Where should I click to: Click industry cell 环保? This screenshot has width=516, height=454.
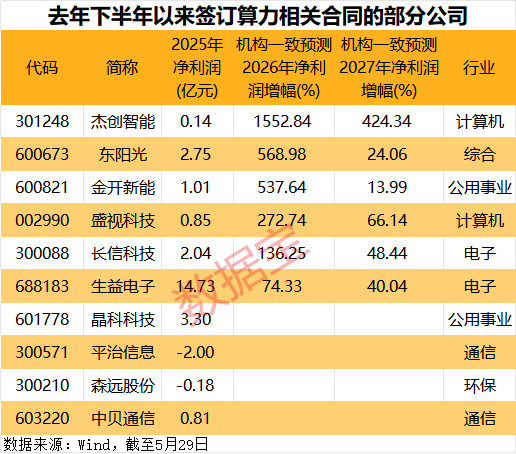click(x=479, y=385)
